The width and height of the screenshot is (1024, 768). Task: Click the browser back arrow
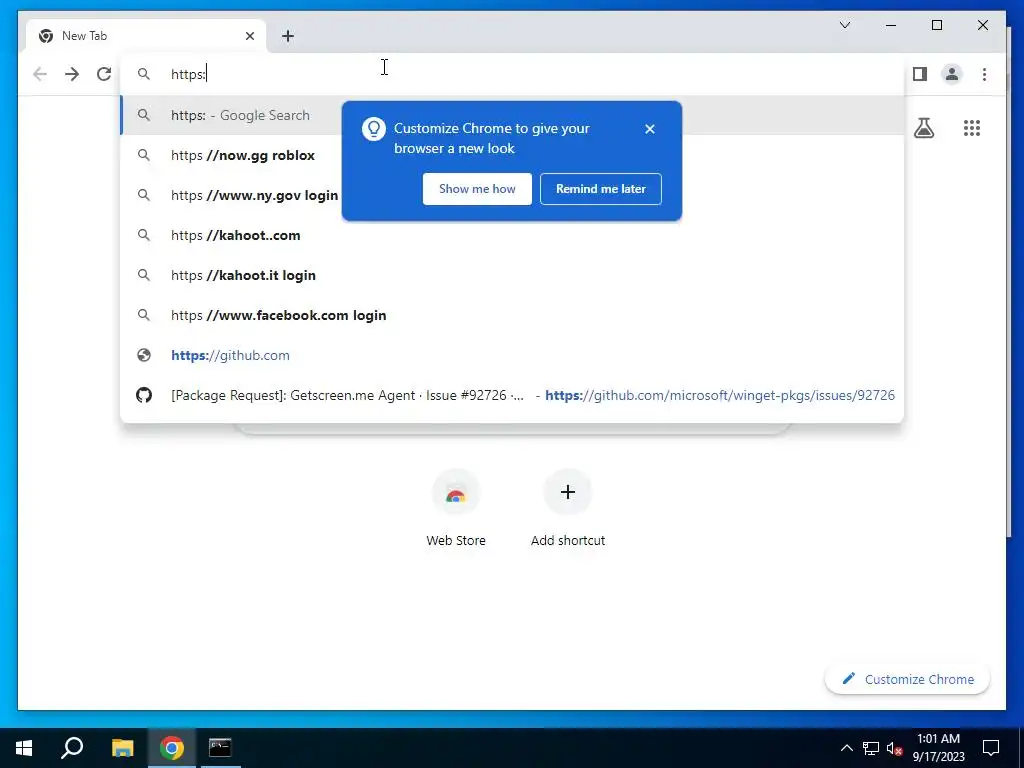[40, 74]
